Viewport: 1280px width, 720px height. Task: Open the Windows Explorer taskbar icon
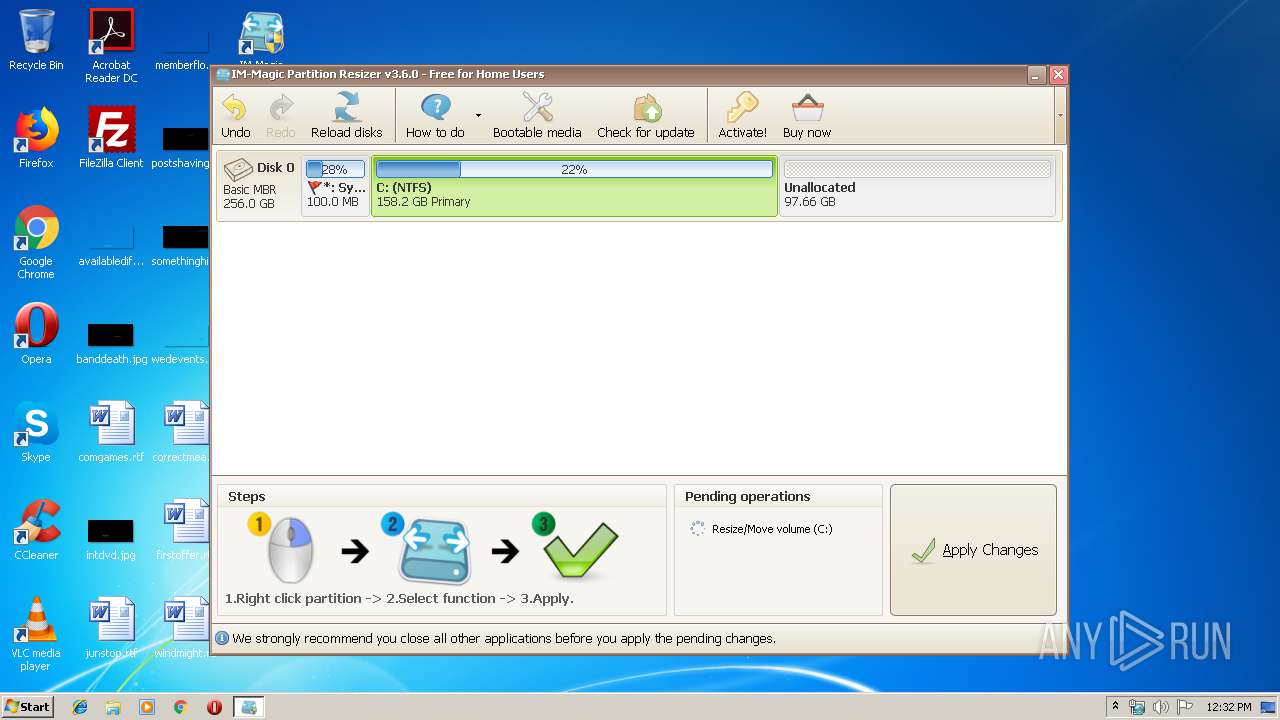click(x=113, y=707)
